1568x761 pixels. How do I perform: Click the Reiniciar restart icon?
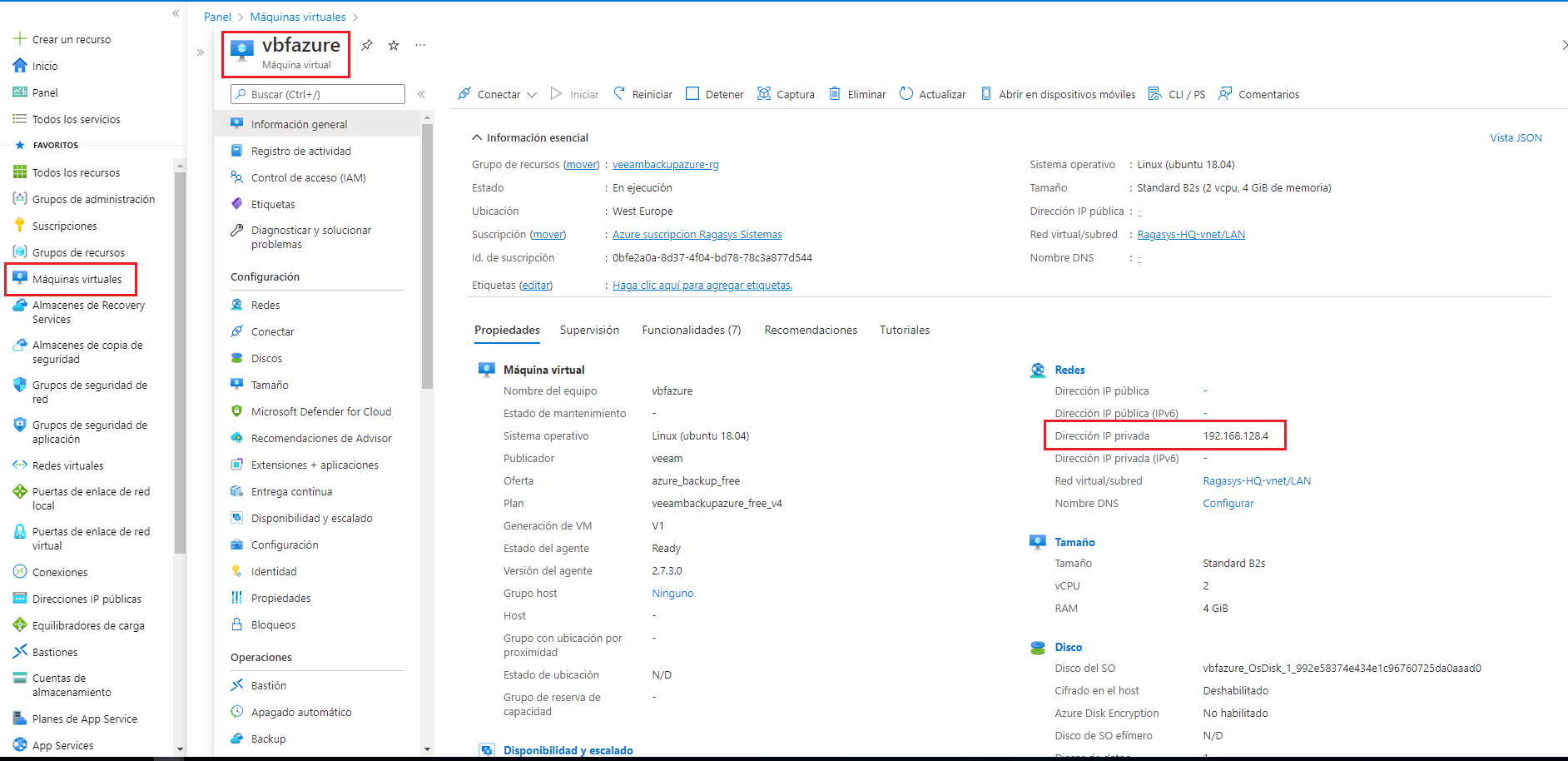619,93
